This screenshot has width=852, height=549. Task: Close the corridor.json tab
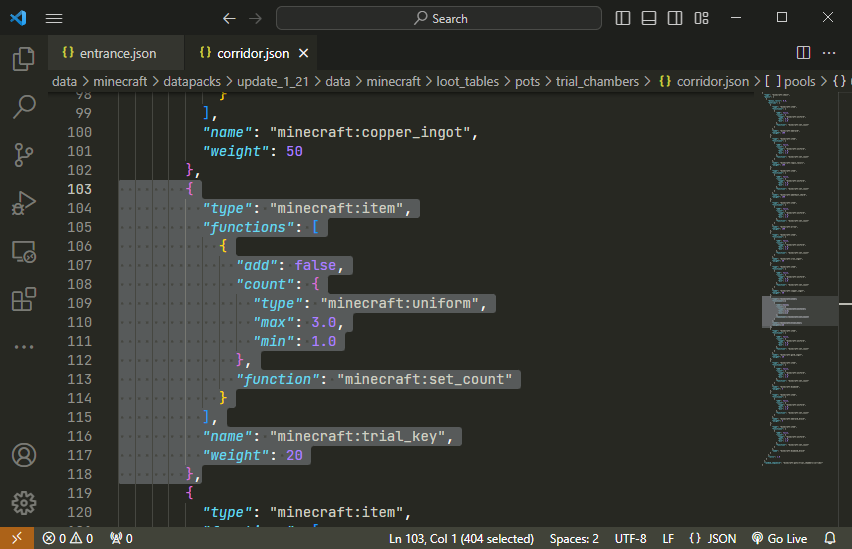coord(304,53)
